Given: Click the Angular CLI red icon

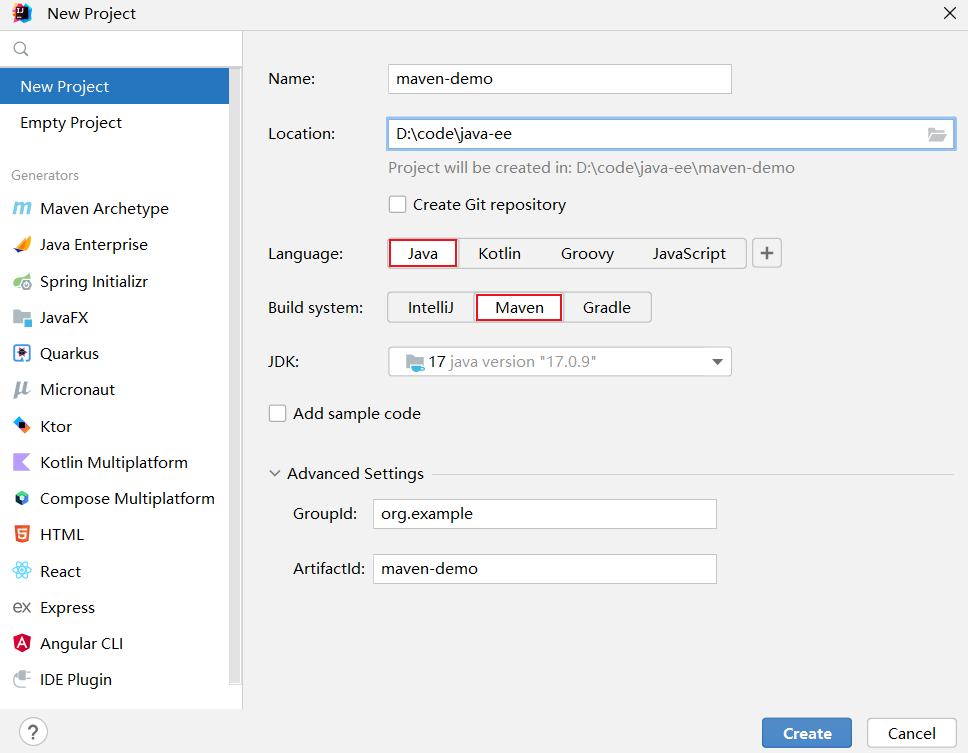Looking at the screenshot, I should pos(22,643).
